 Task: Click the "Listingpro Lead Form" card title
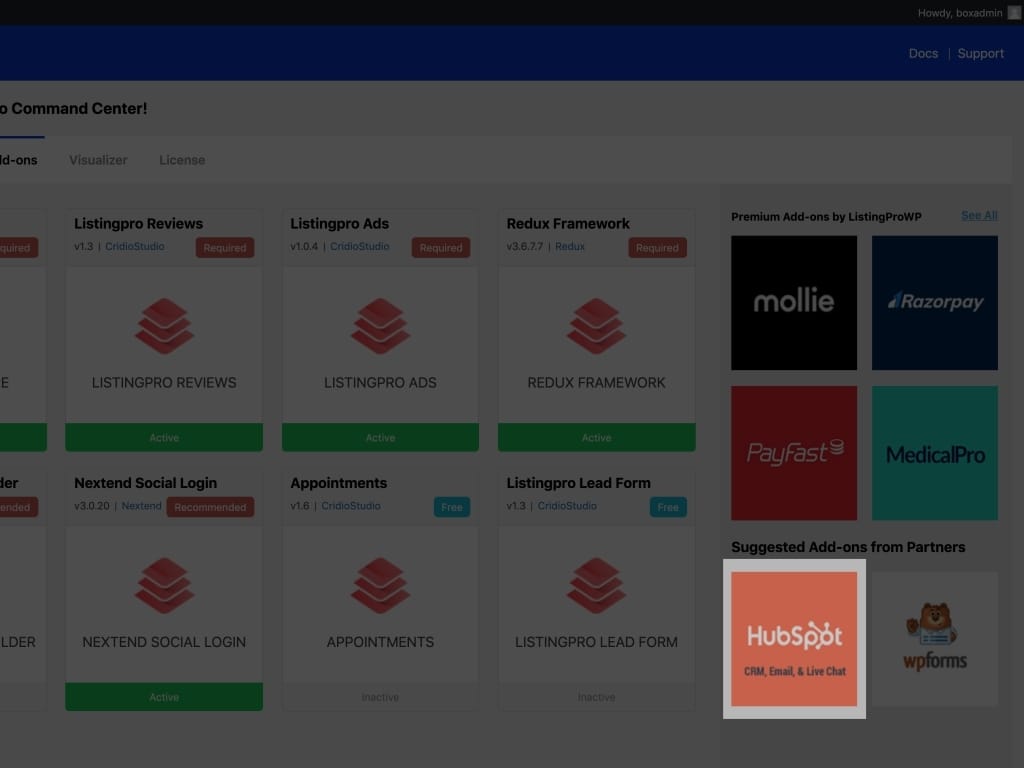pos(579,483)
